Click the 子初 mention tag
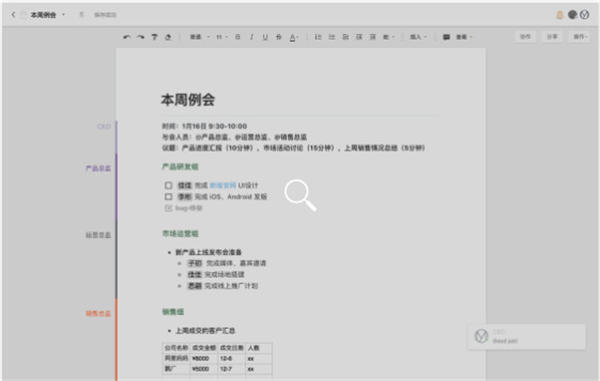The image size is (600, 381). click(x=194, y=263)
